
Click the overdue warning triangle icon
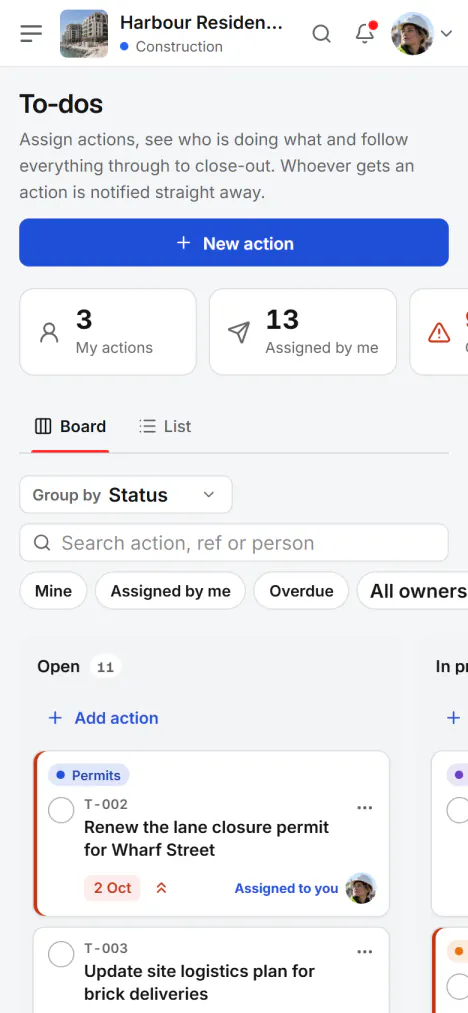tap(439, 333)
